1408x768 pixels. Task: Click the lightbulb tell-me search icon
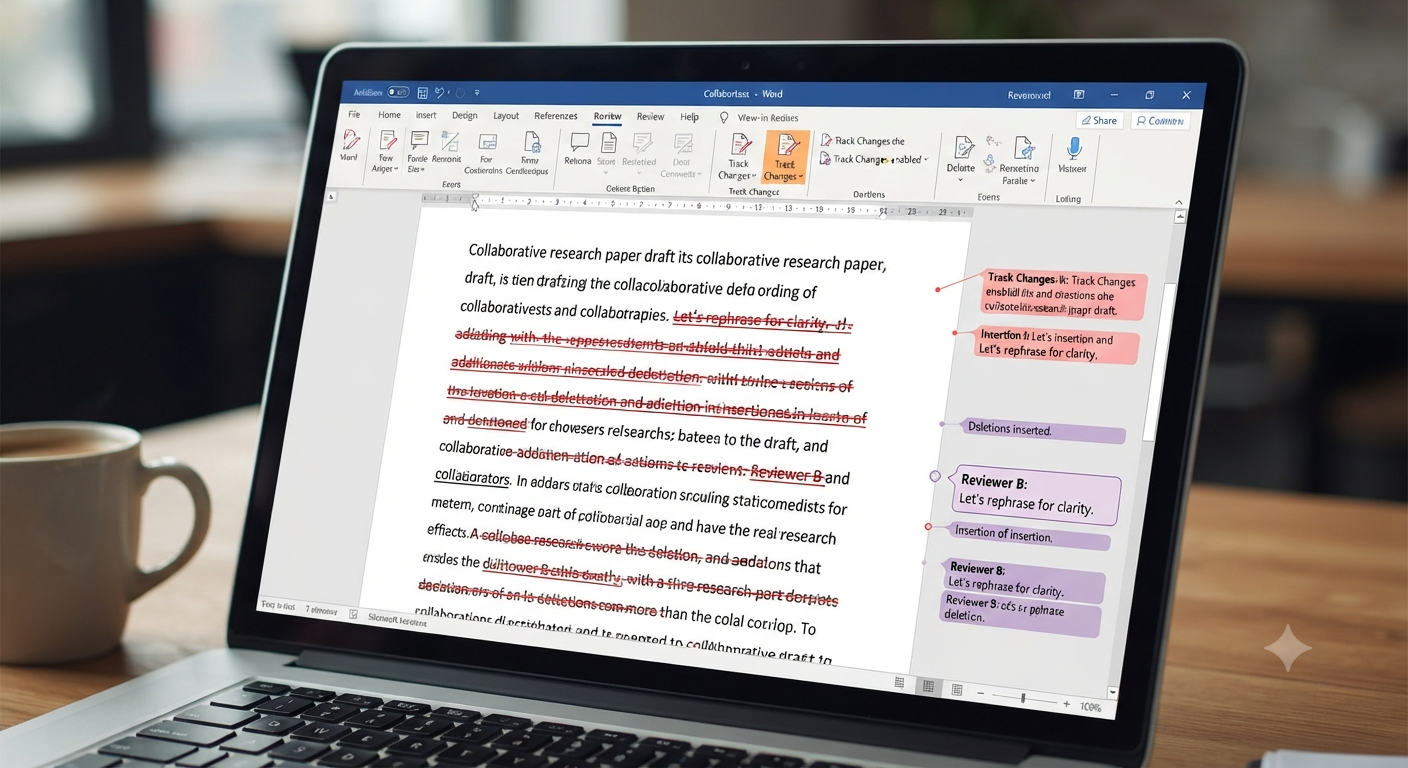(724, 118)
